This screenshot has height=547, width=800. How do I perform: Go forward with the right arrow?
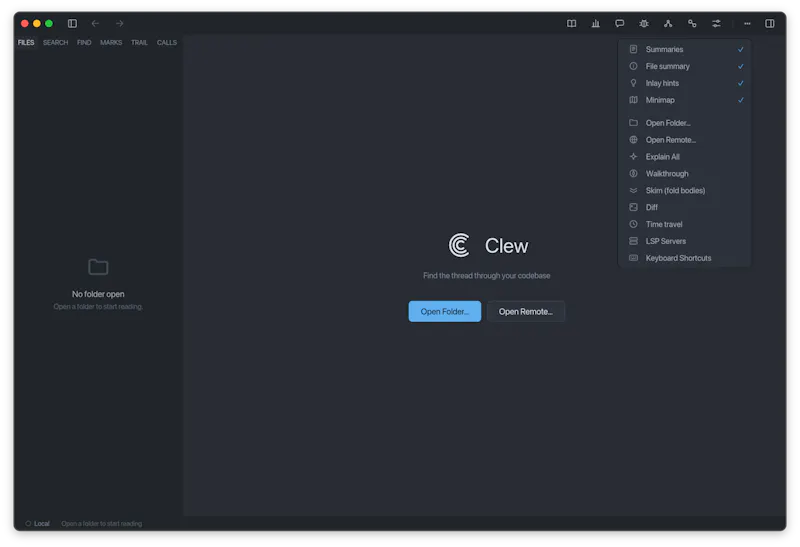[x=119, y=23]
